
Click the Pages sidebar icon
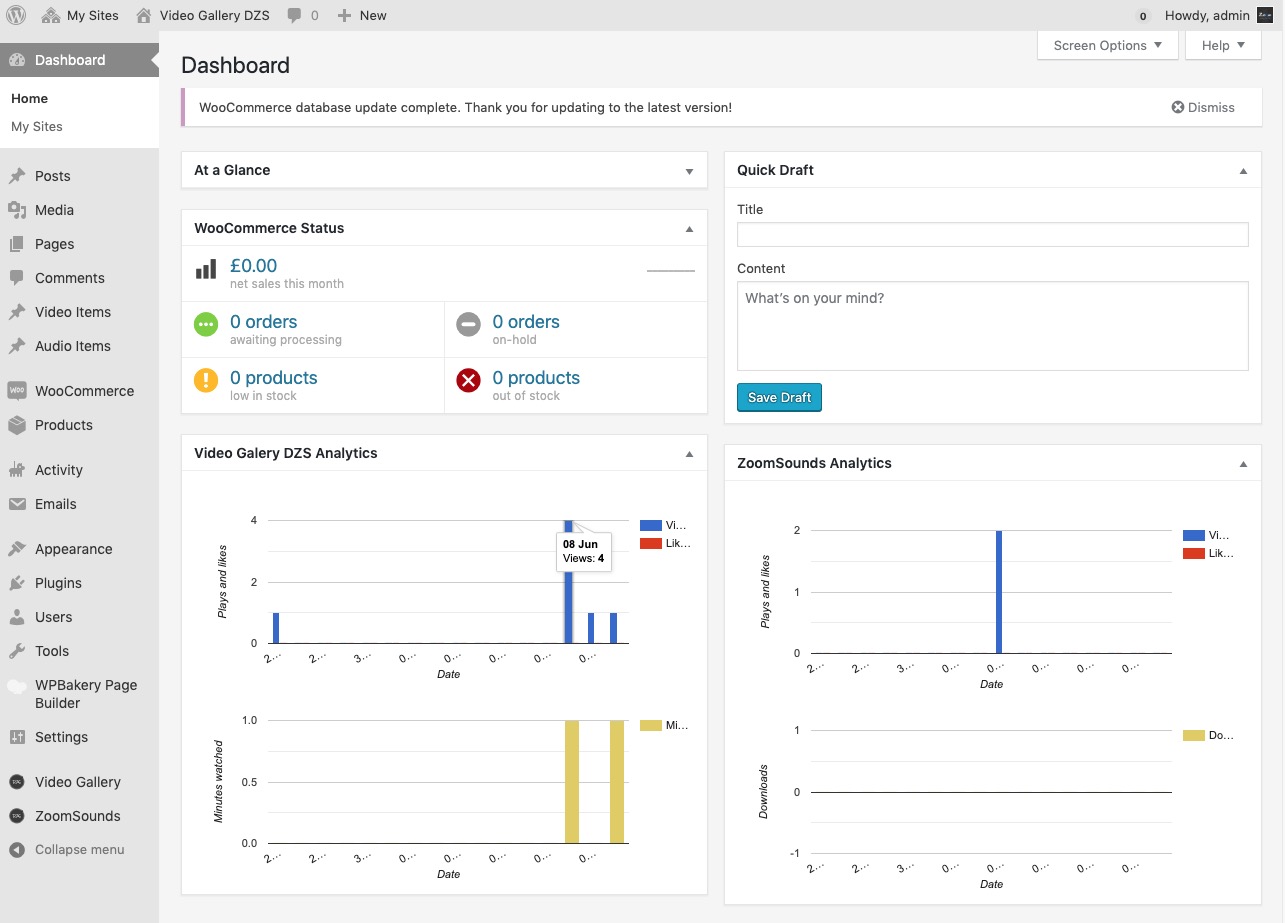click(17, 244)
